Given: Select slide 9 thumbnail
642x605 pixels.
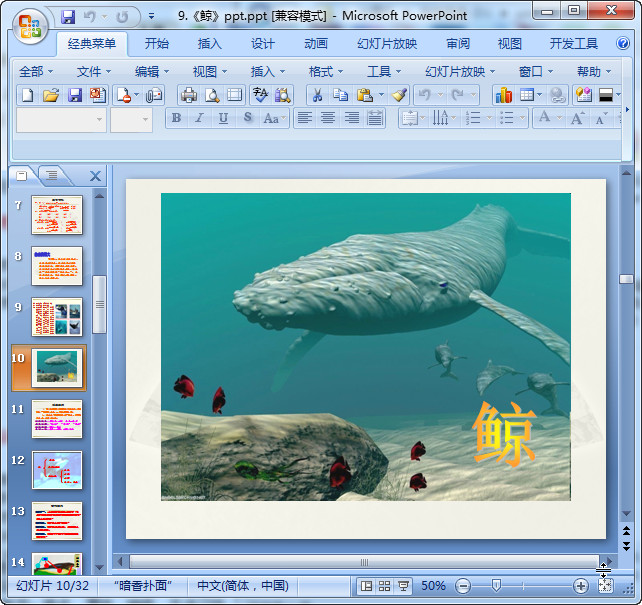Looking at the screenshot, I should click(x=57, y=317).
